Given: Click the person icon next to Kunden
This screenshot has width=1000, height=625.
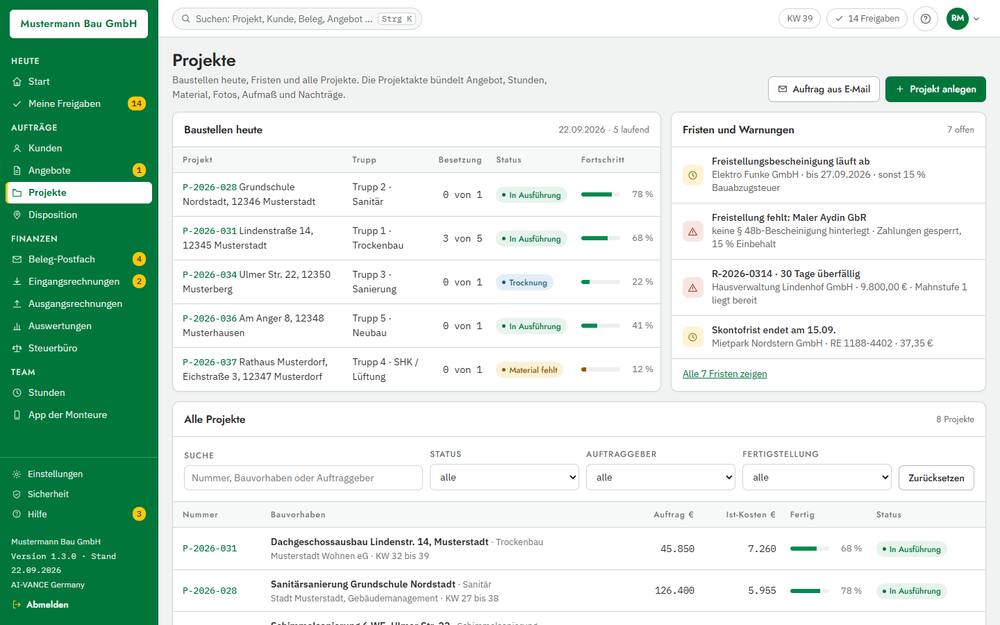Looking at the screenshot, I should pos(17,148).
